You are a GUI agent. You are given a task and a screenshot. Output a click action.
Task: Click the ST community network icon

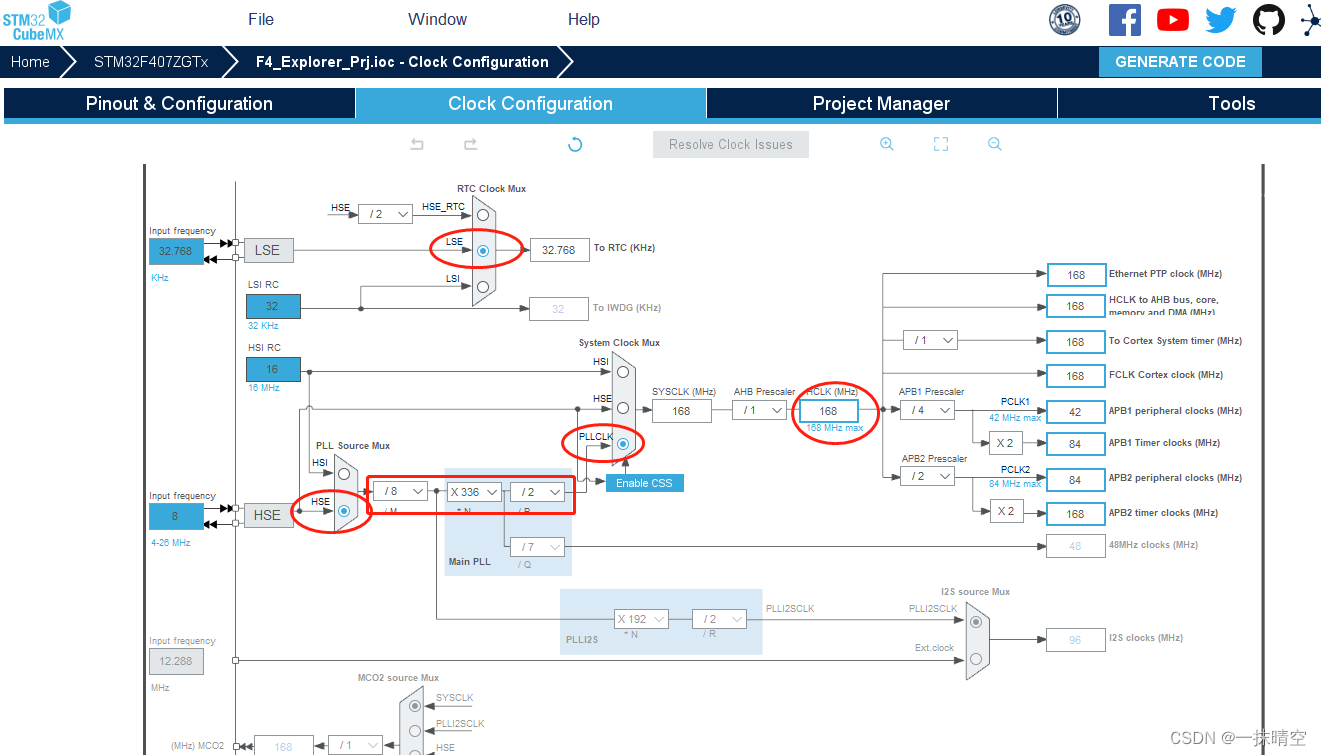click(1310, 20)
